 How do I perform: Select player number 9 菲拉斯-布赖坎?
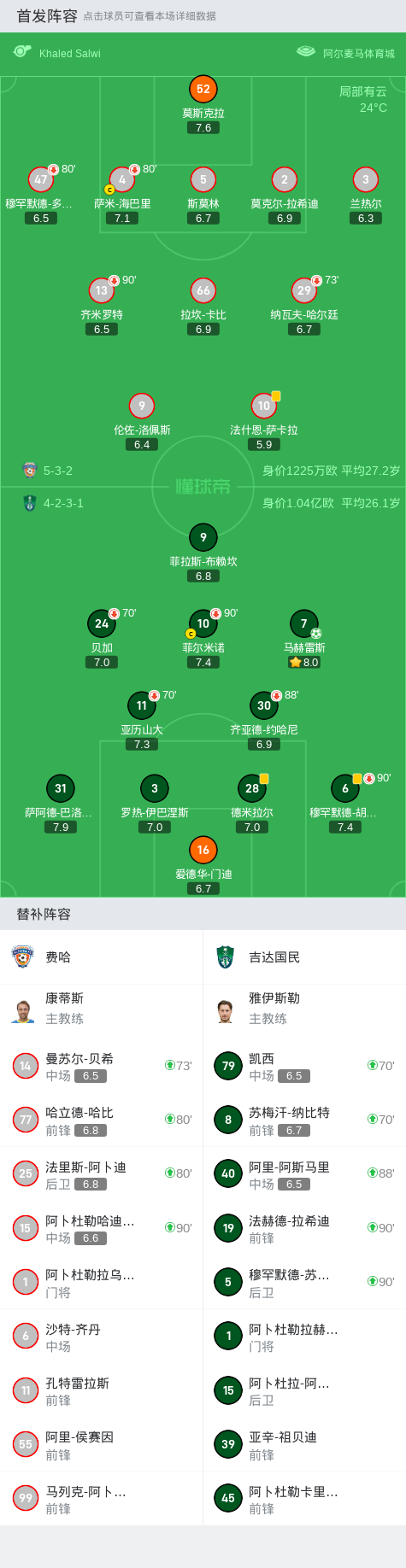(x=203, y=537)
